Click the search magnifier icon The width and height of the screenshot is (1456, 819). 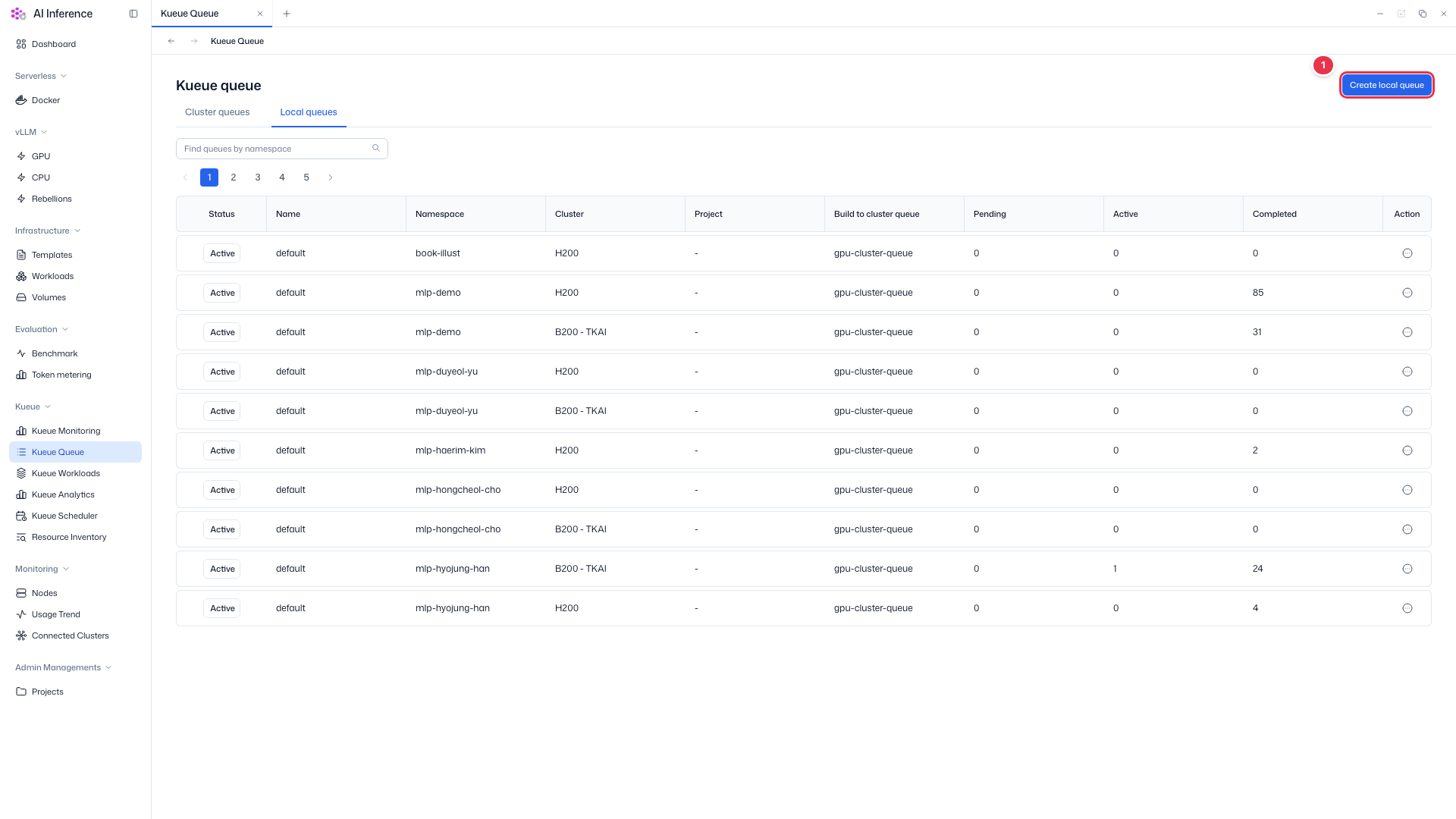click(376, 149)
